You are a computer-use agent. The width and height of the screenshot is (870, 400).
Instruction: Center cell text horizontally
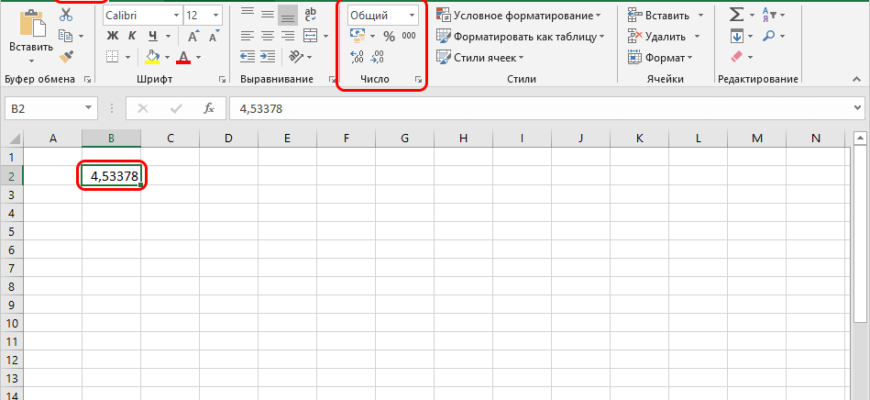(x=267, y=36)
